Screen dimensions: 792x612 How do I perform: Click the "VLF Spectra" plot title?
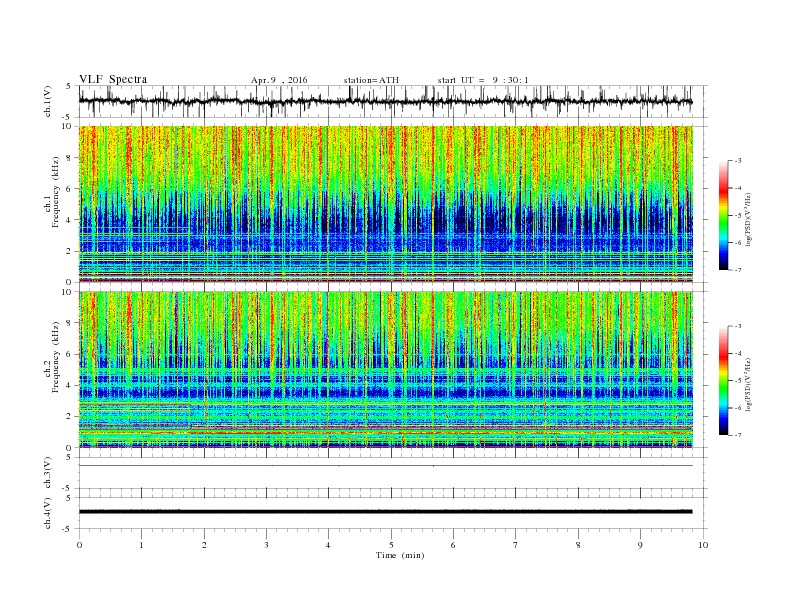coord(113,79)
